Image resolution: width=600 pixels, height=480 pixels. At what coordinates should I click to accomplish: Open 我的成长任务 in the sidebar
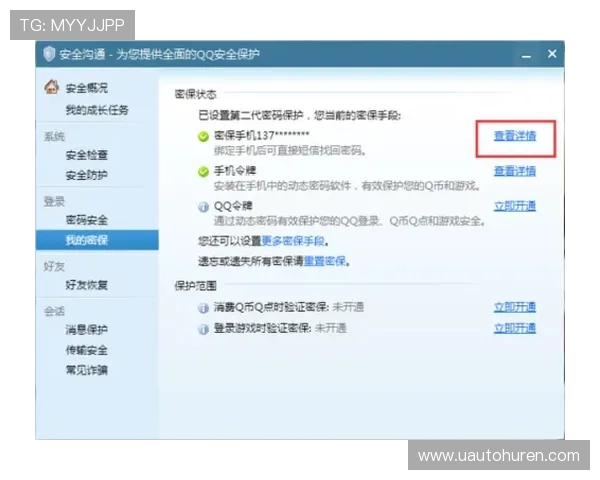pyautogui.click(x=97, y=110)
